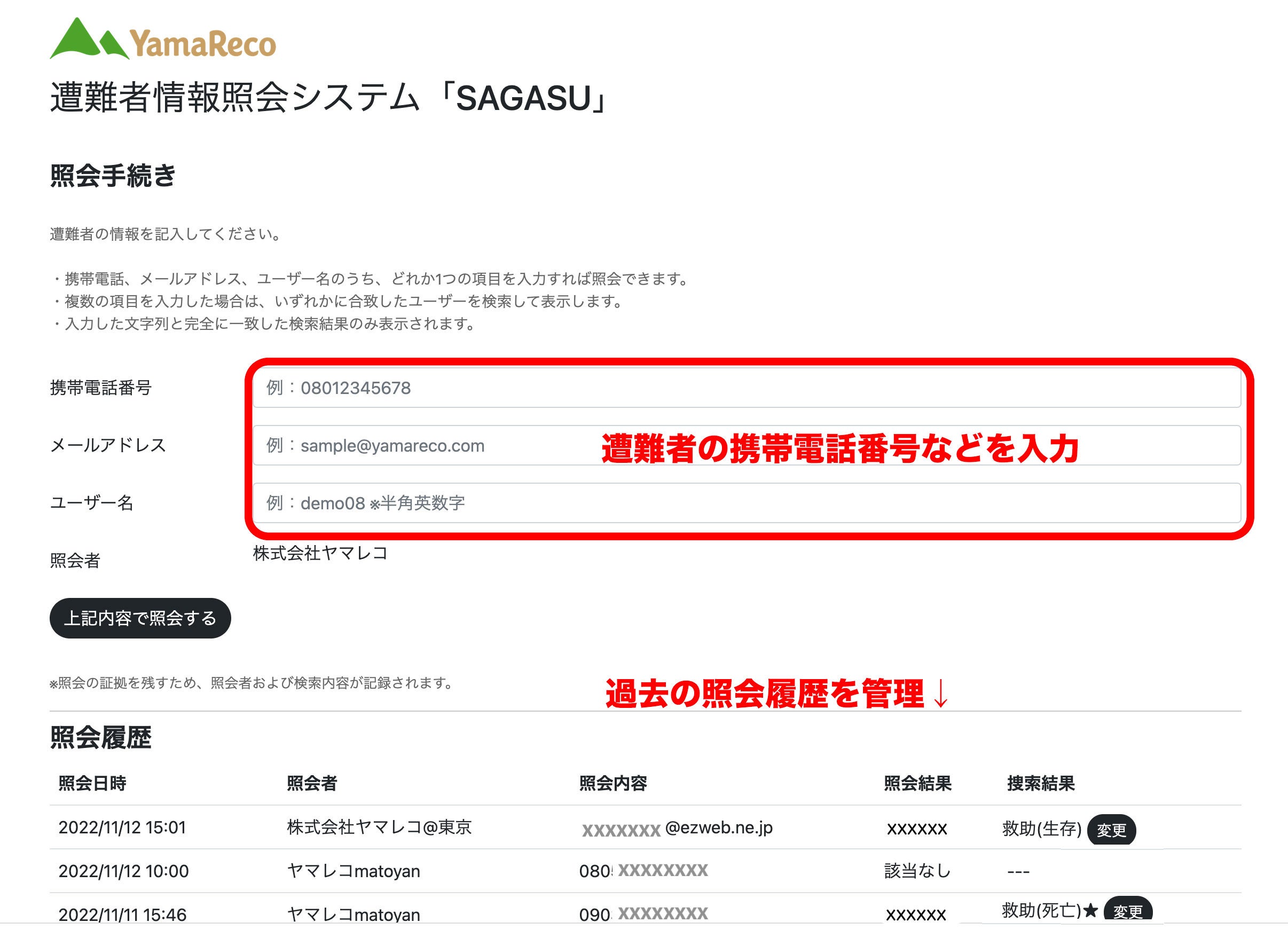The image size is (1288, 930).
Task: Click the masked @ezweb.ne.jp email in history
Action: [x=676, y=829]
